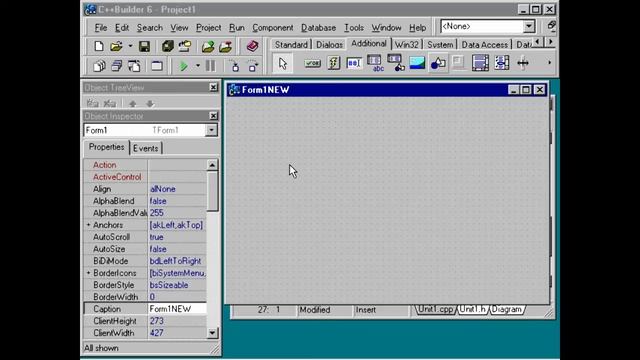640x360 pixels.
Task: Pick the CheckListBox component icon
Action: pyautogui.click(x=502, y=63)
